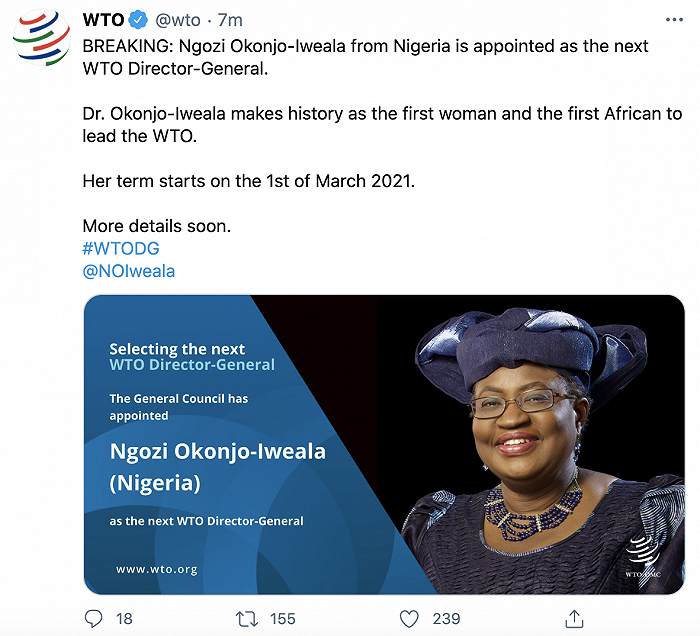This screenshot has width=700, height=636.
Task: Click the Ngozi Okonjo-Iweala (Nigeria) headline in image
Action: point(217,467)
